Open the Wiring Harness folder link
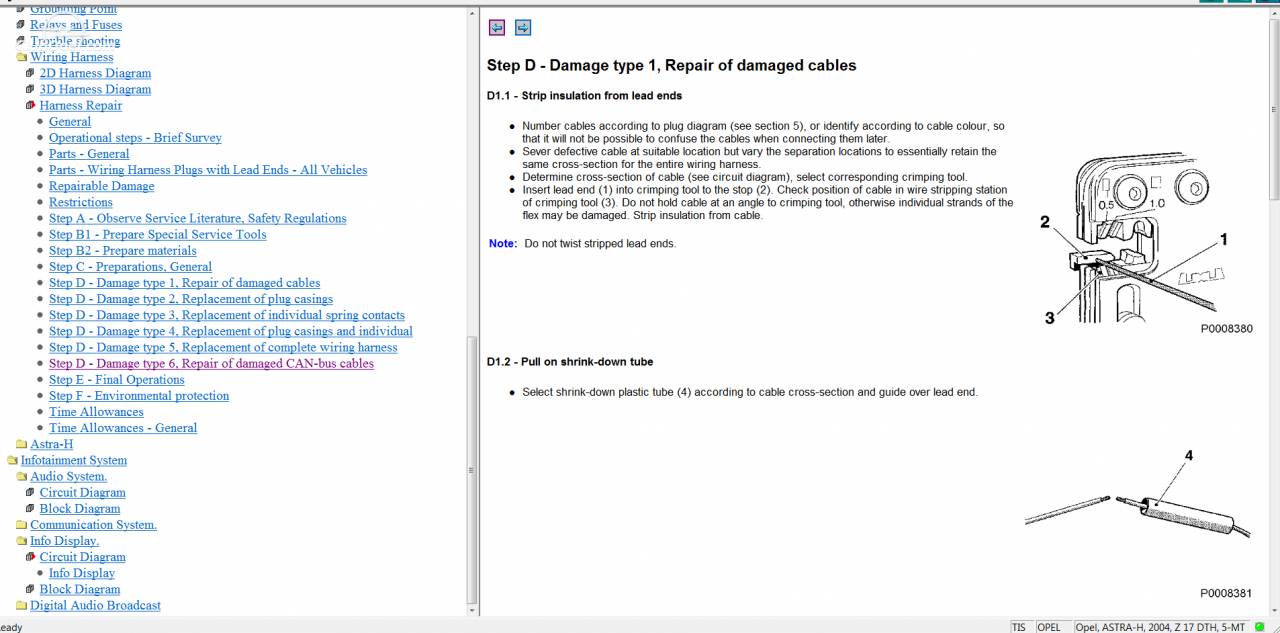The width and height of the screenshot is (1280, 633). point(71,57)
